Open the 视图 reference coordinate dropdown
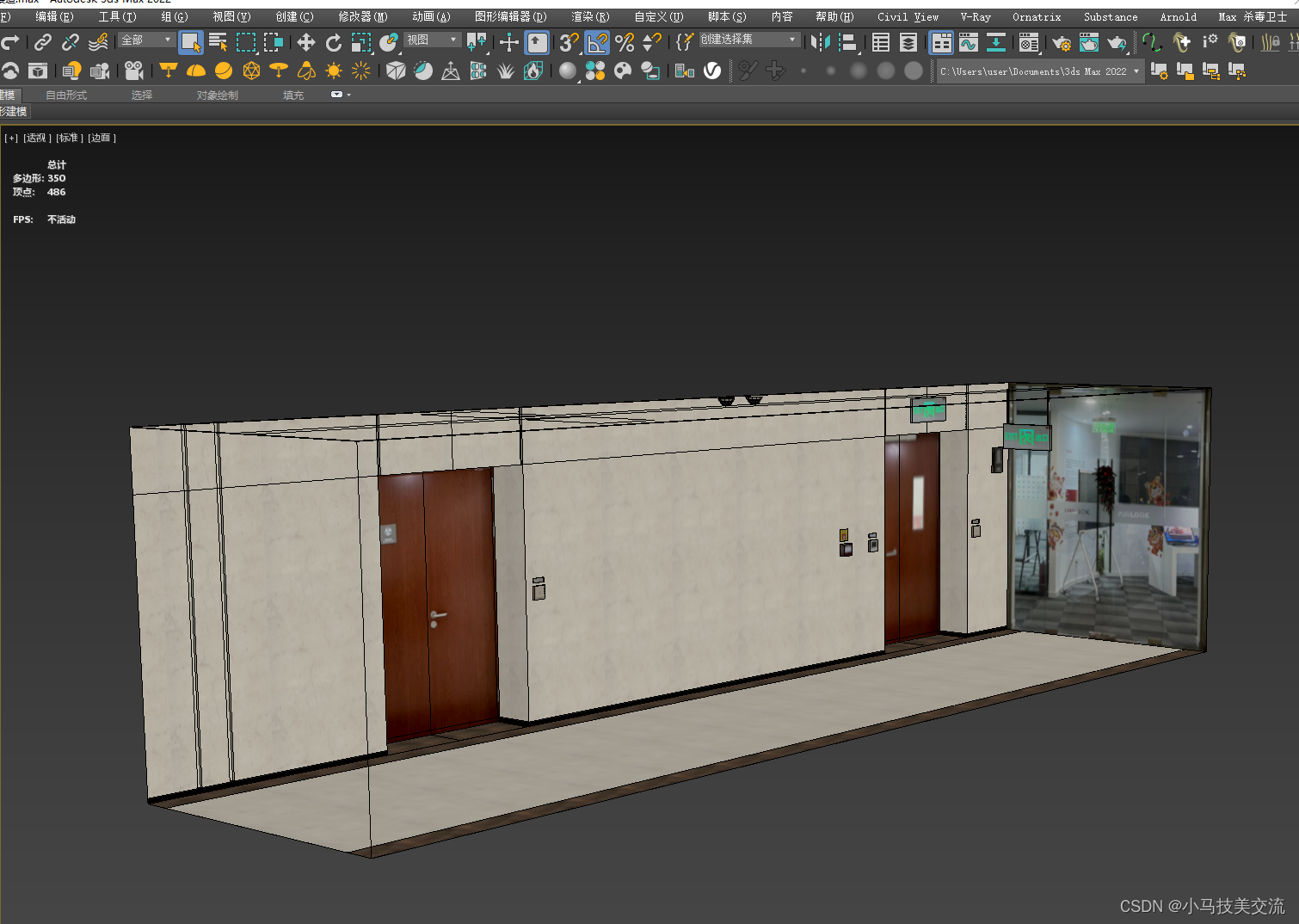The height and width of the screenshot is (924, 1299). point(433,40)
